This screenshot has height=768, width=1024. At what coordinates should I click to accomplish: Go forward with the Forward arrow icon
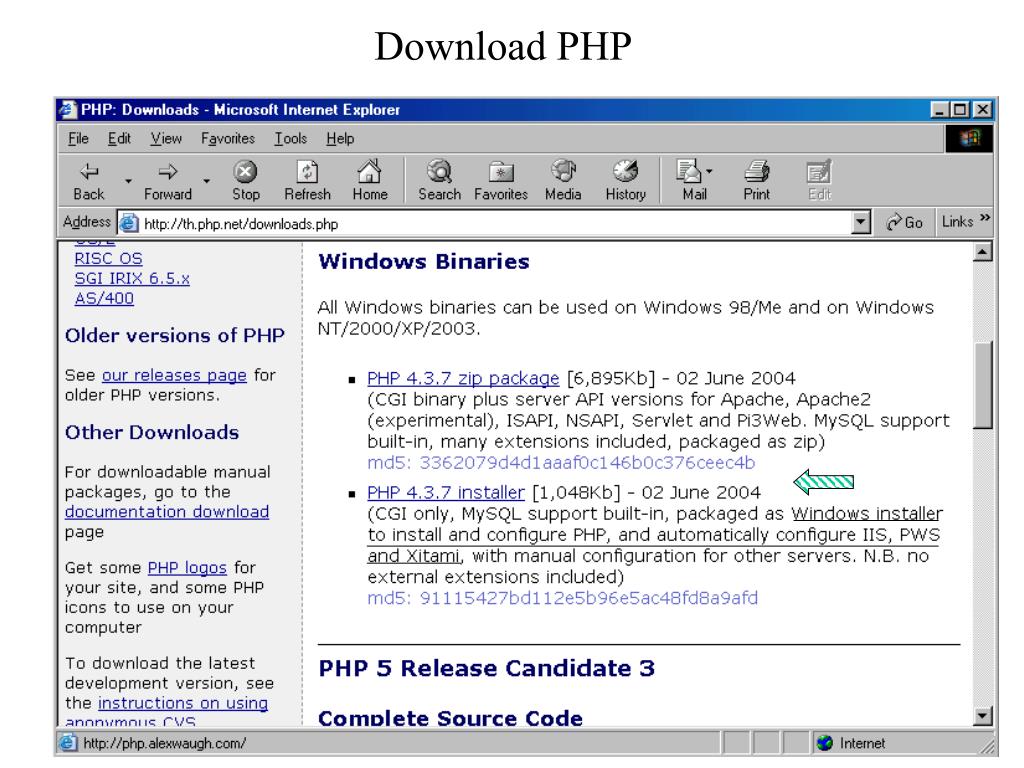tap(168, 172)
